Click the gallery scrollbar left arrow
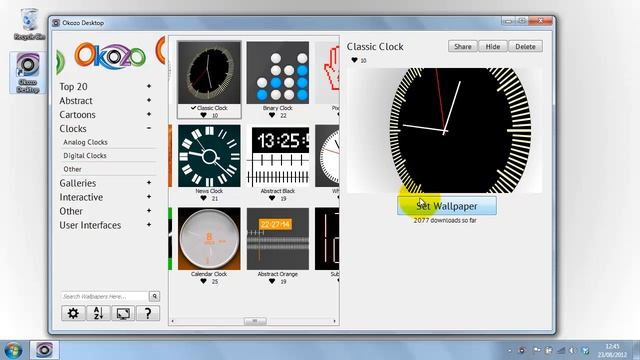The height and width of the screenshot is (360, 640). click(x=173, y=321)
